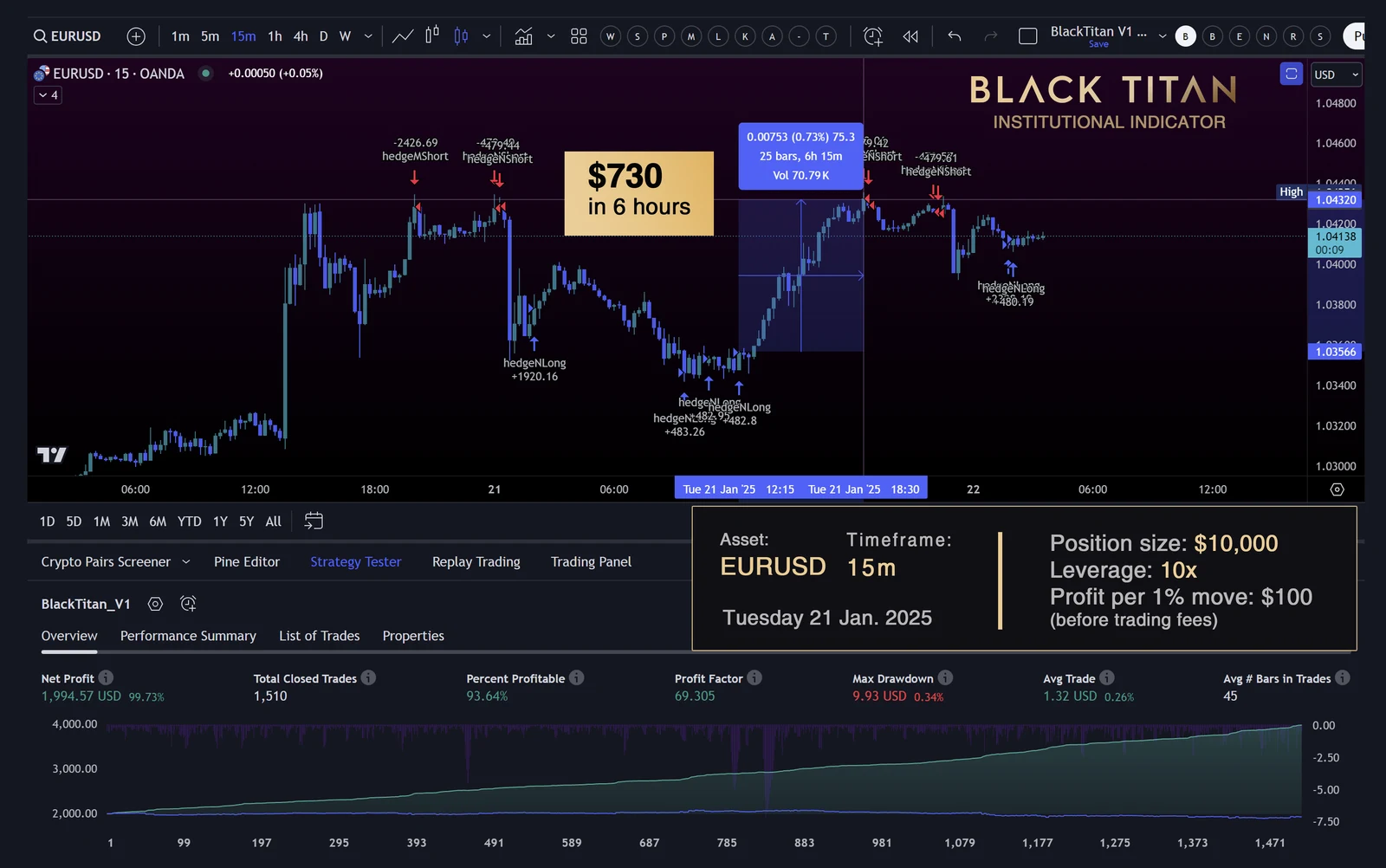
Task: Click the circled W quick button
Action: coord(611,36)
